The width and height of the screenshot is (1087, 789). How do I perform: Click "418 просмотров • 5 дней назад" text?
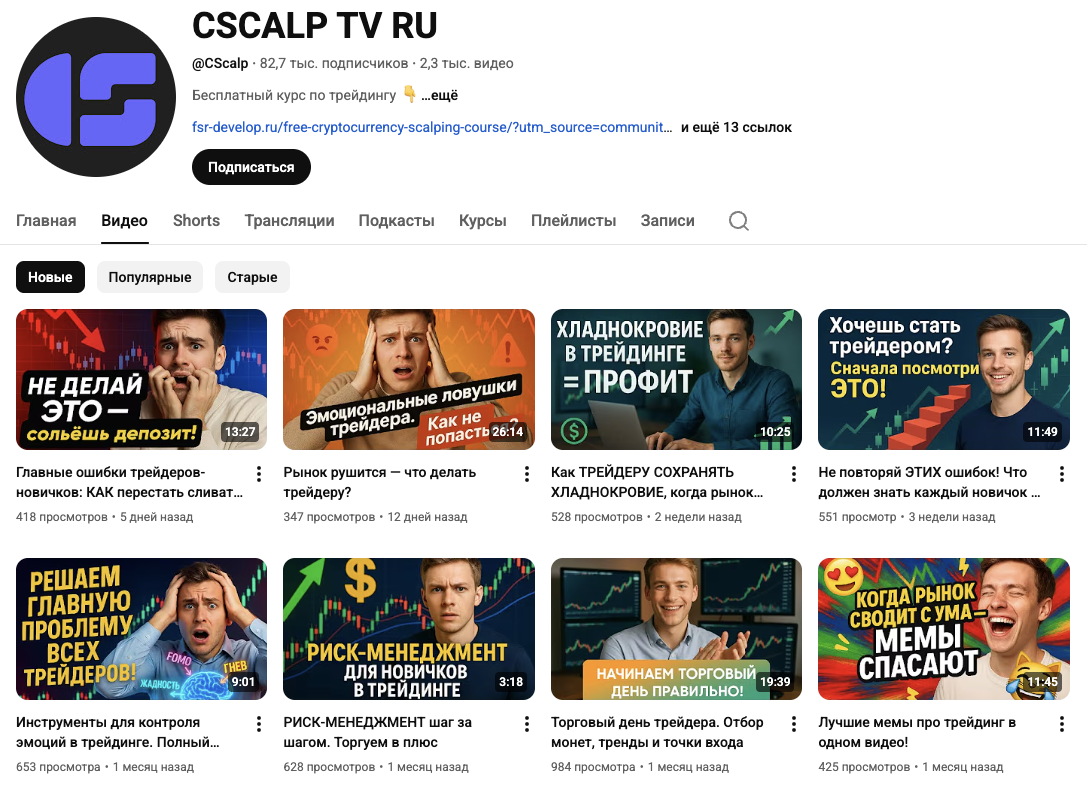tap(105, 517)
